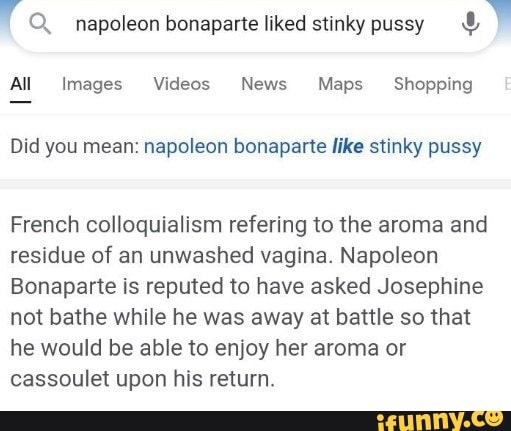Click the 'French colloquialism' snippet paragraph
Image resolution: width=511 pixels, height=431 pixels.
click(x=248, y=302)
